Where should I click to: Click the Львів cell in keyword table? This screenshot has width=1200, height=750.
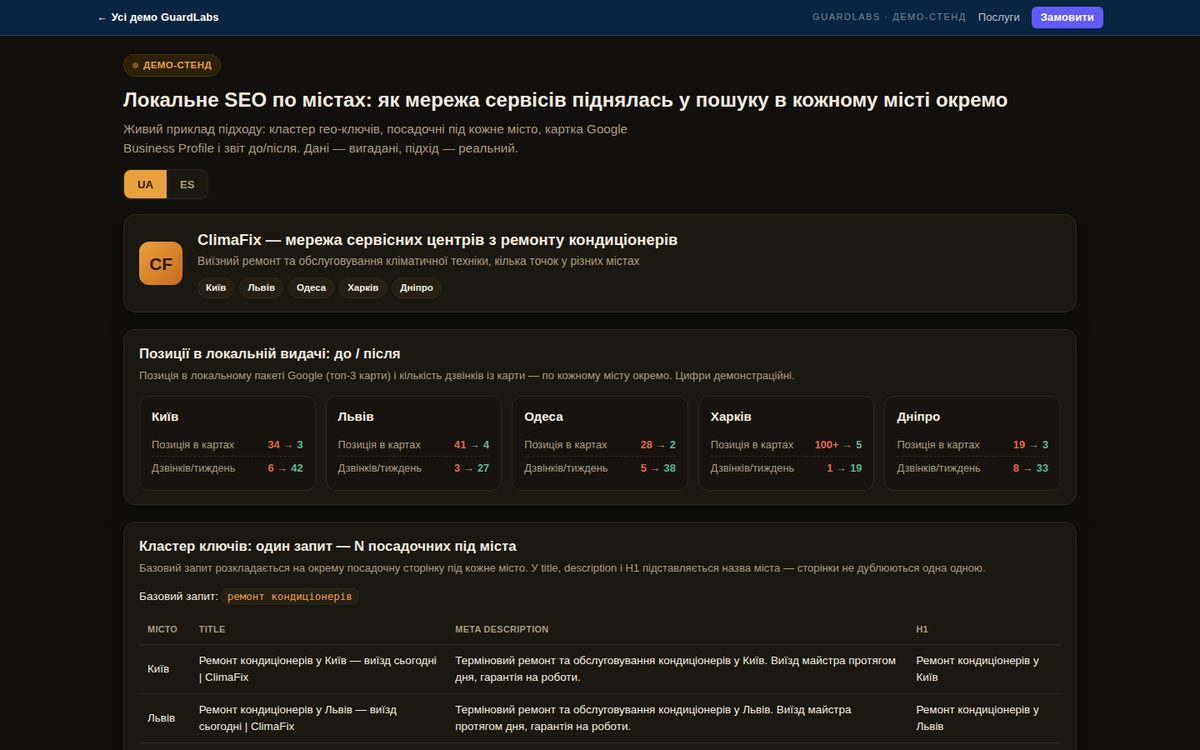(161, 718)
